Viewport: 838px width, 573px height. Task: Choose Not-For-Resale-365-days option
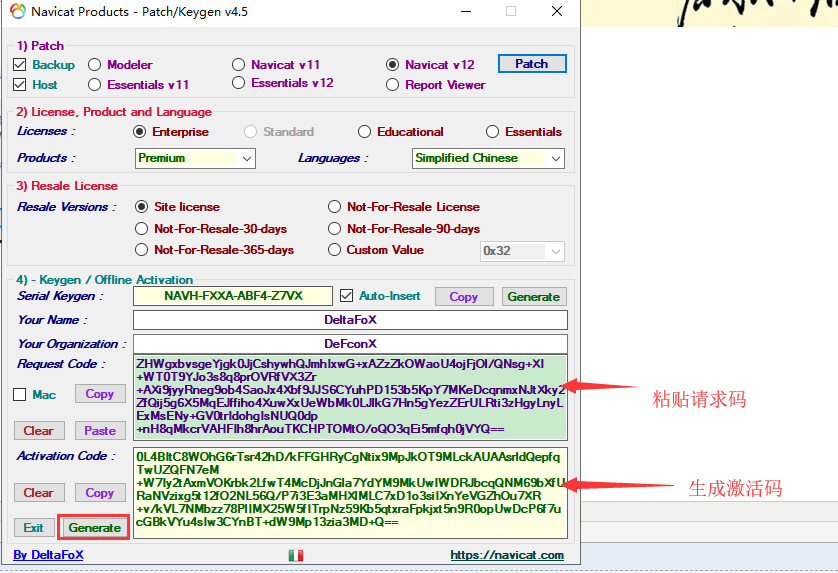[x=142, y=250]
